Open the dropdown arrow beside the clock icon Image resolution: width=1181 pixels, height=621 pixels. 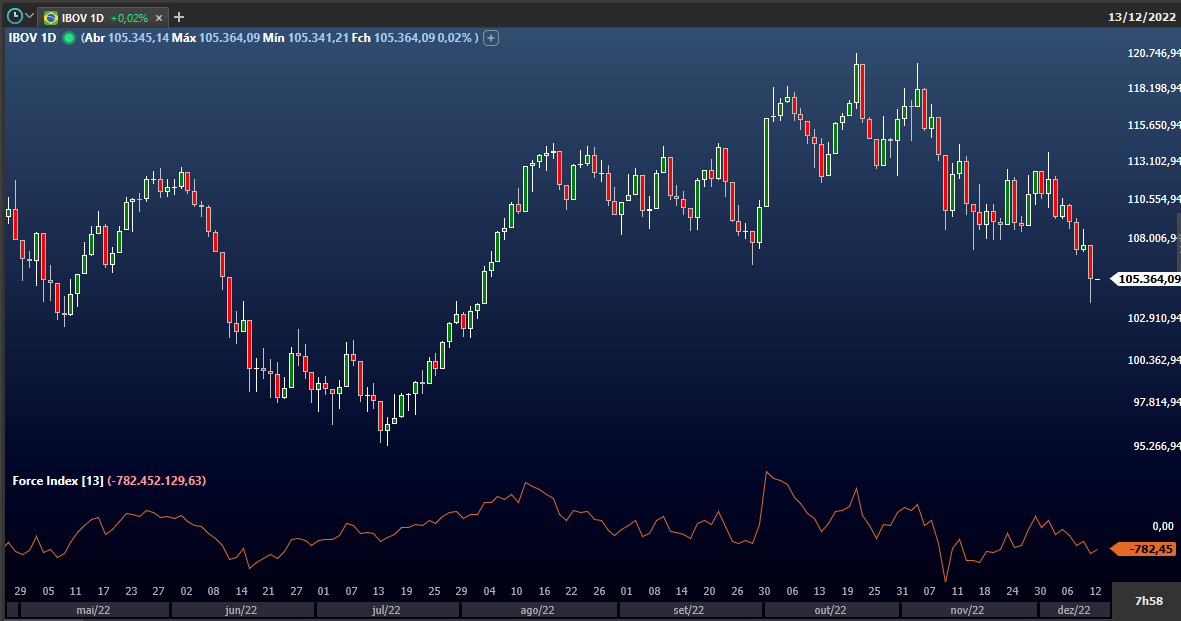tap(30, 15)
